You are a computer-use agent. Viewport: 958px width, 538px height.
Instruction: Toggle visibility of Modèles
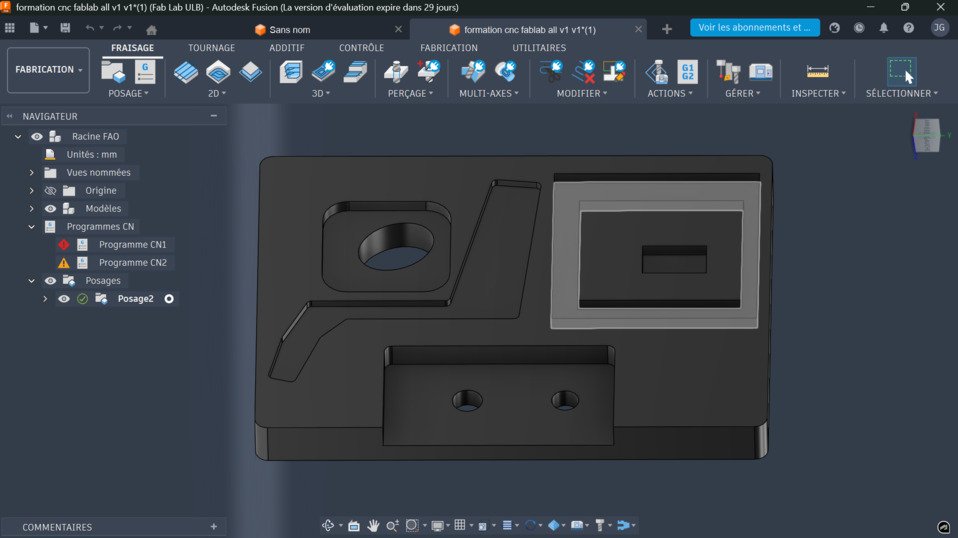[x=50, y=209]
